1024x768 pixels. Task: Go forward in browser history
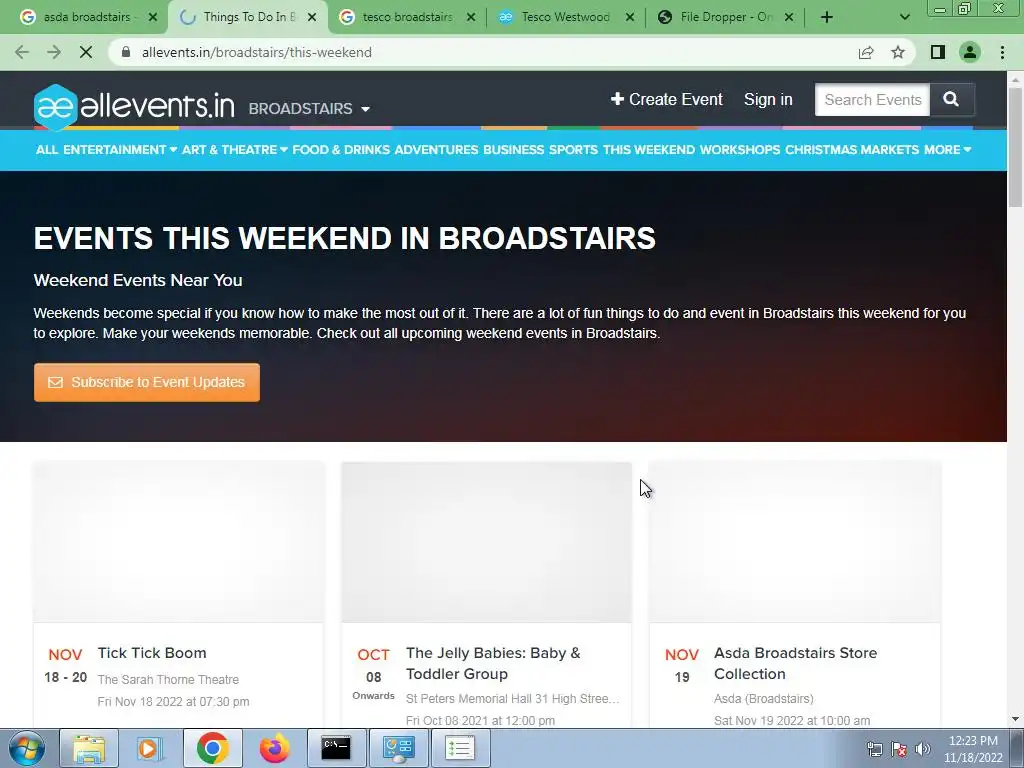pos(54,52)
